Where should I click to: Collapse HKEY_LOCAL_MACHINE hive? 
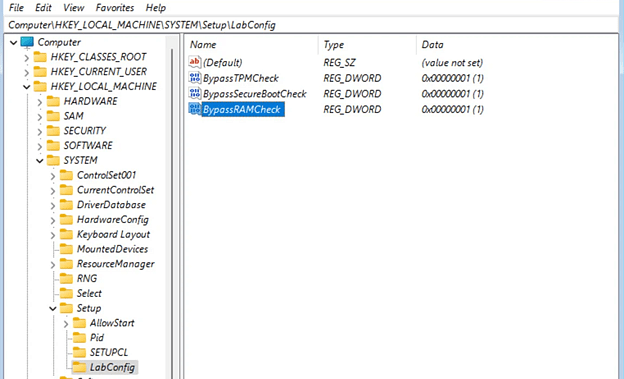coord(26,86)
